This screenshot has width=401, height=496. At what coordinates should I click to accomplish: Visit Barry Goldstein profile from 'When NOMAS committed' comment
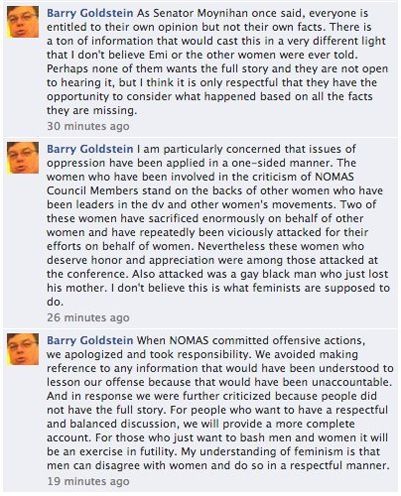click(x=90, y=340)
